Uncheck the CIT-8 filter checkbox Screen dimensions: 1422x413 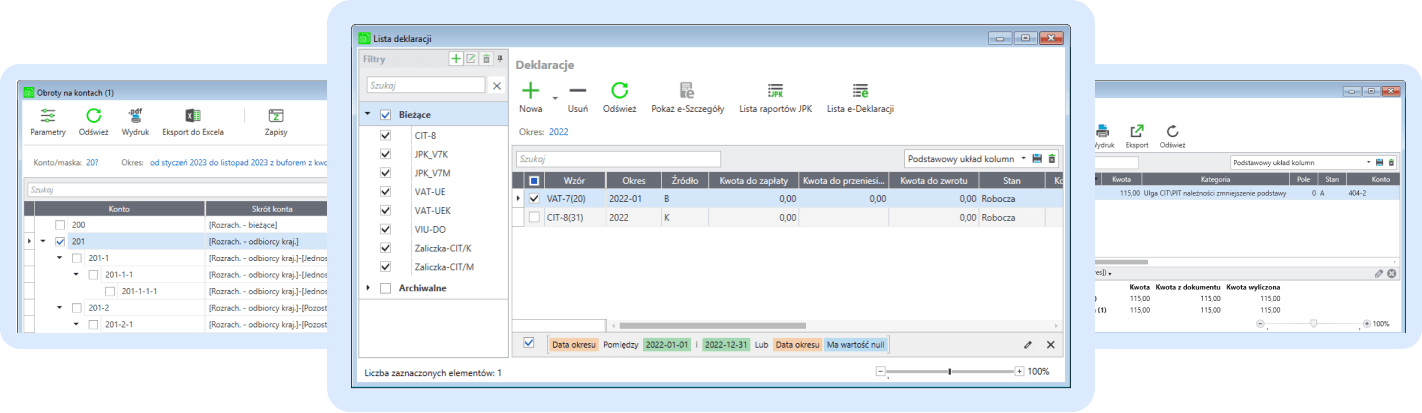coord(386,135)
